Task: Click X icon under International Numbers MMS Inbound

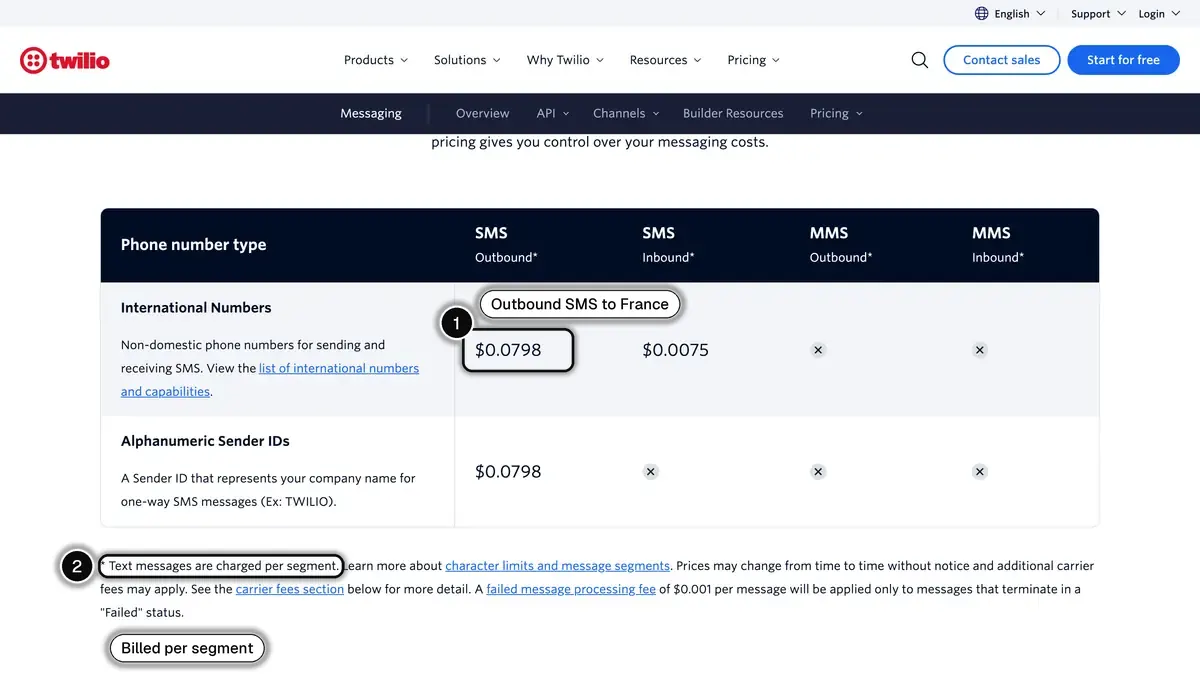Action: coord(980,350)
